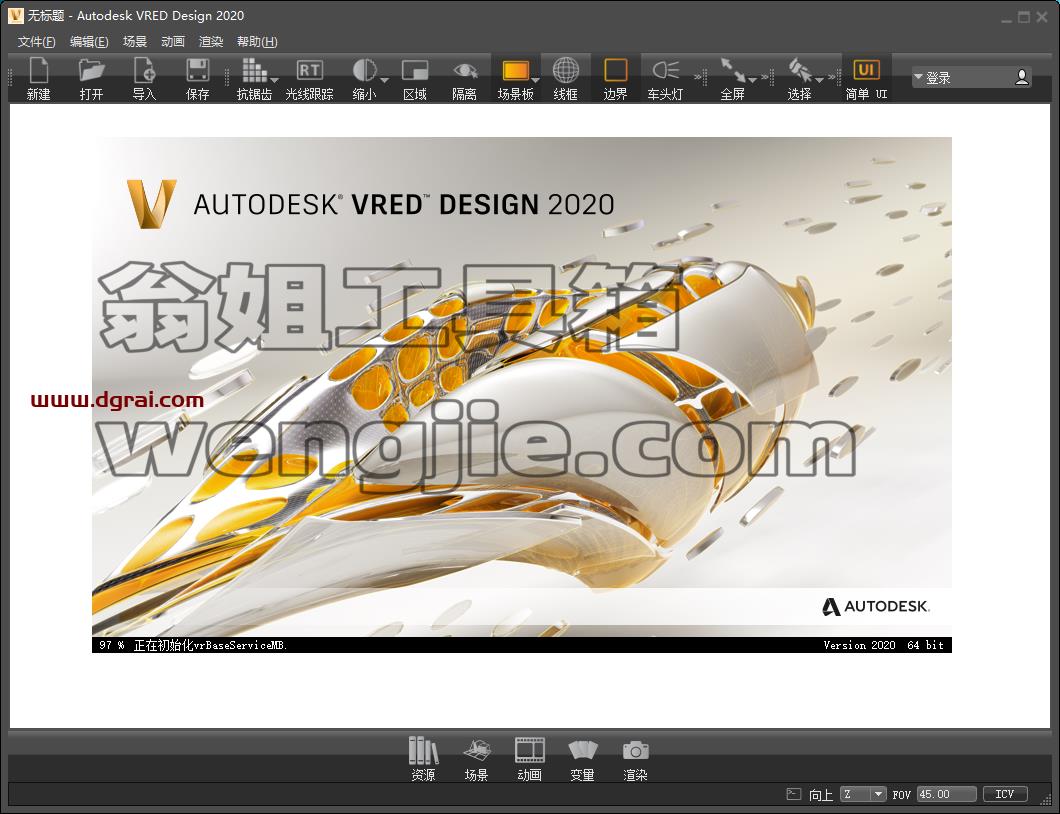This screenshot has height=814, width=1060.
Task: Open the 动画 menu in menu bar
Action: click(173, 42)
